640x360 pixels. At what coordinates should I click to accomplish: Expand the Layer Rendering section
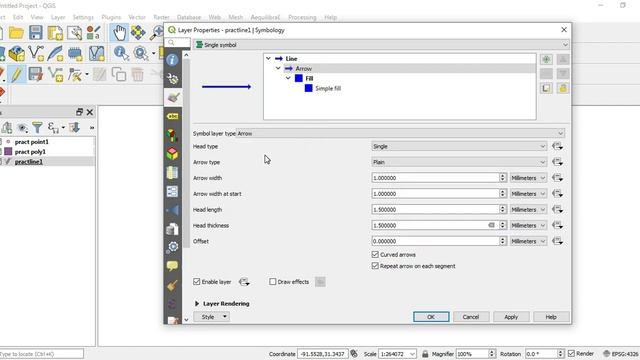(197, 304)
